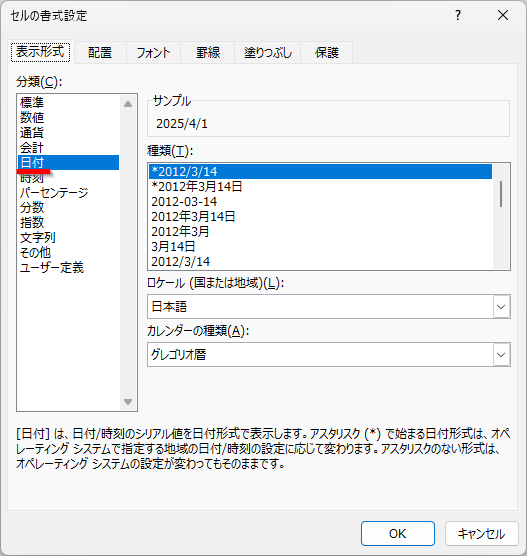
Task: Click the category list scroll down arrow
Action: pos(128,402)
